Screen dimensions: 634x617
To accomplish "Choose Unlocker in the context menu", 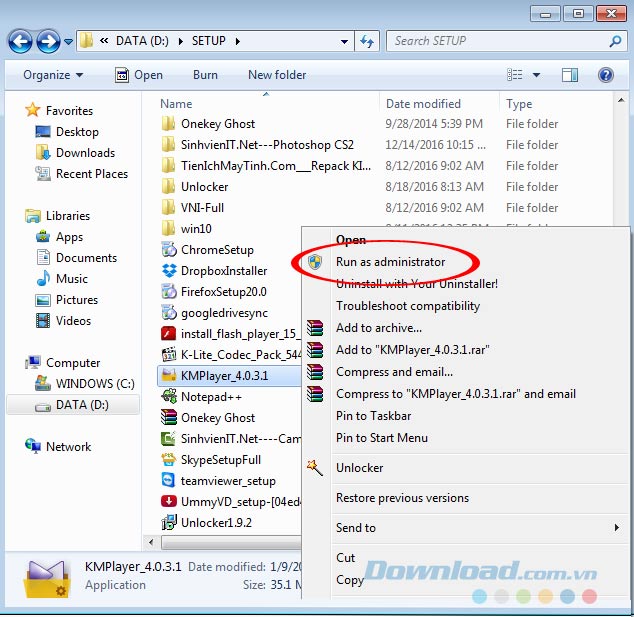I will 359,468.
